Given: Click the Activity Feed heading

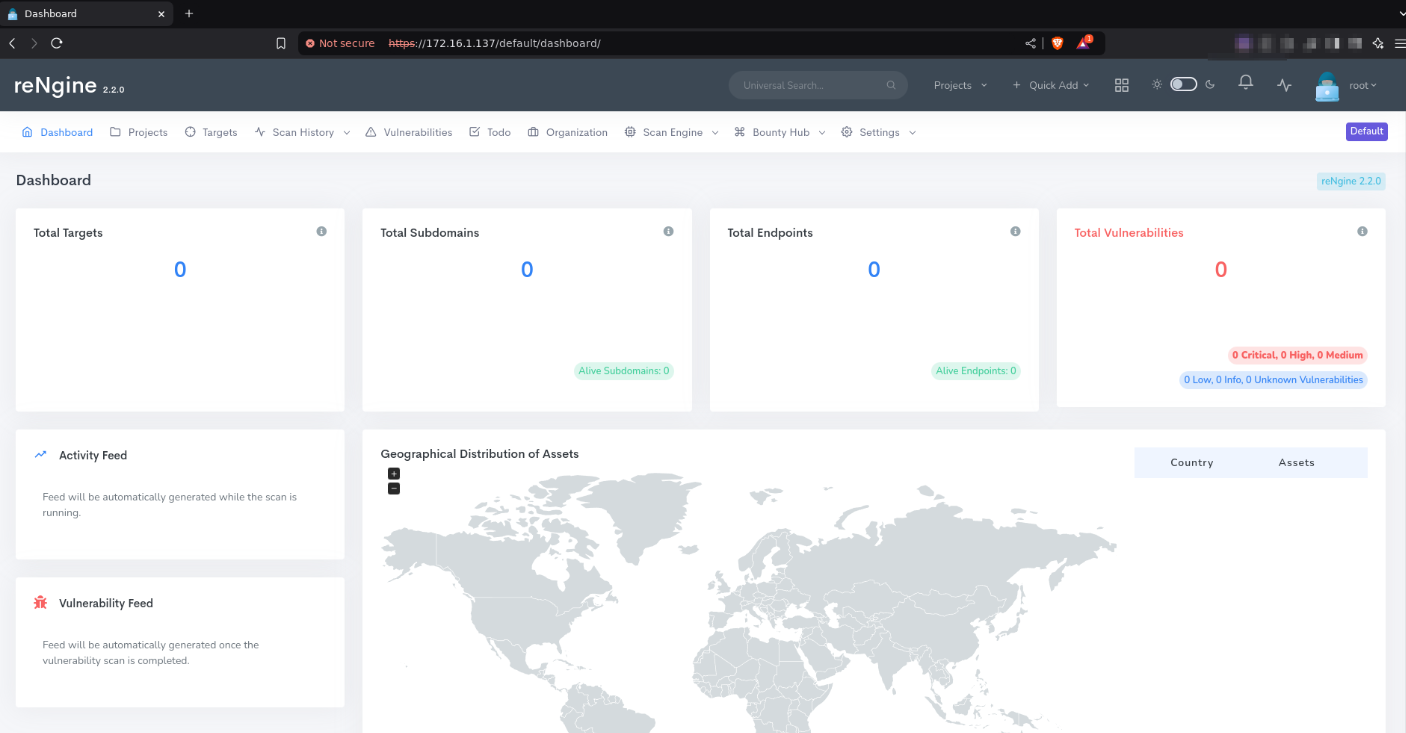Looking at the screenshot, I should click(x=93, y=455).
